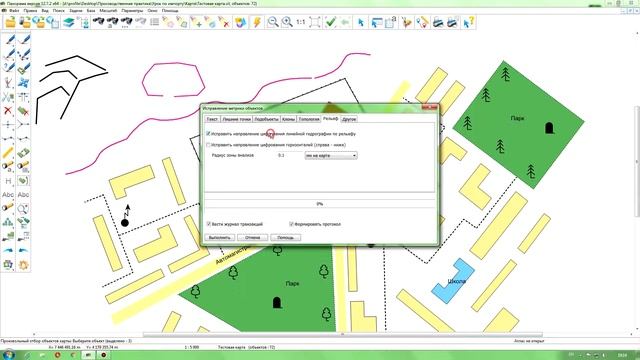Open the Масштаб menu
The image size is (640, 360).
tap(108, 11)
